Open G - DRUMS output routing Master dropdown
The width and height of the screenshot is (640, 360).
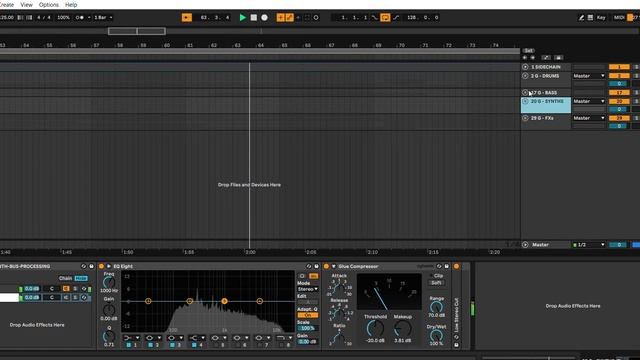[x=589, y=76]
